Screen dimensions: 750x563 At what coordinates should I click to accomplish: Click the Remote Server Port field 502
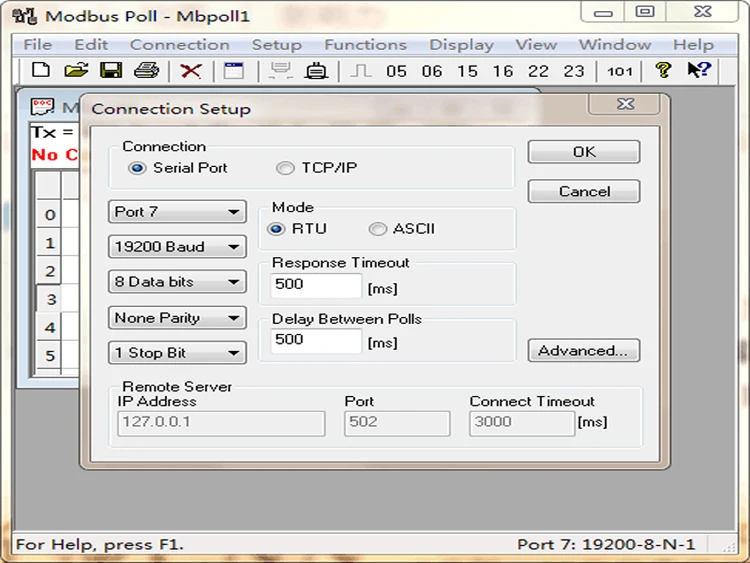(397, 423)
